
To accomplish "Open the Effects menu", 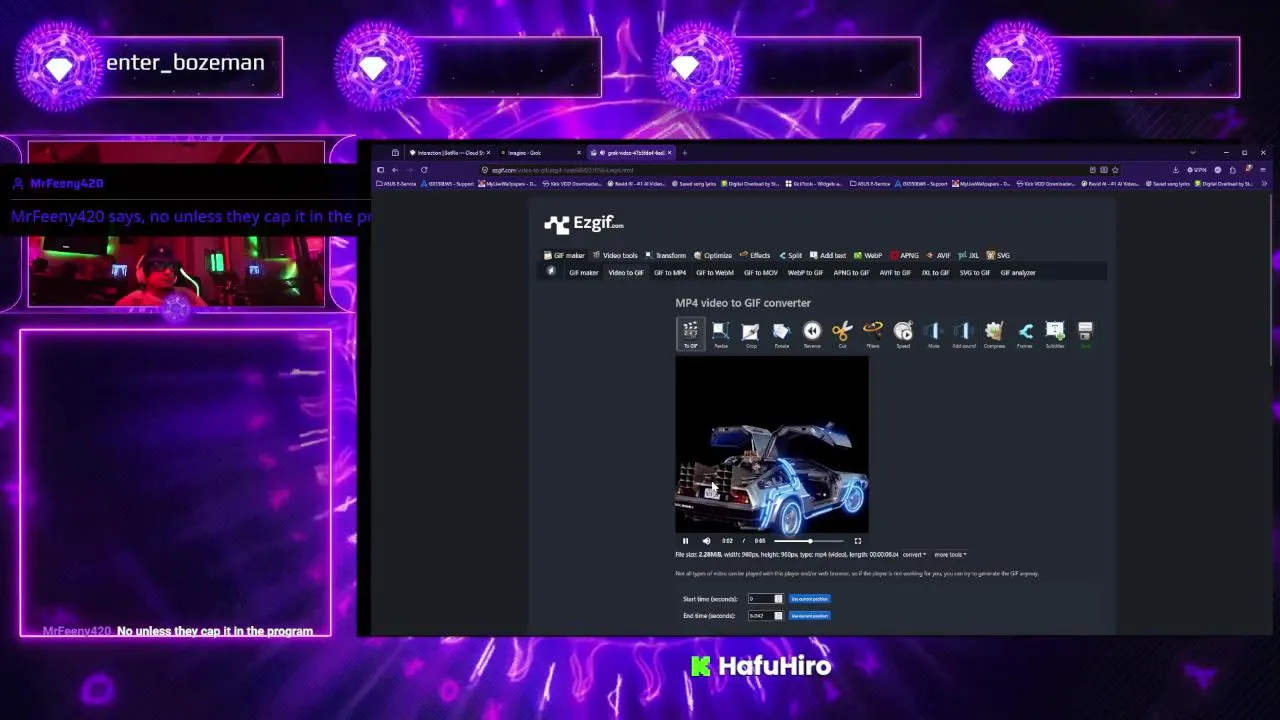I will 755,255.
